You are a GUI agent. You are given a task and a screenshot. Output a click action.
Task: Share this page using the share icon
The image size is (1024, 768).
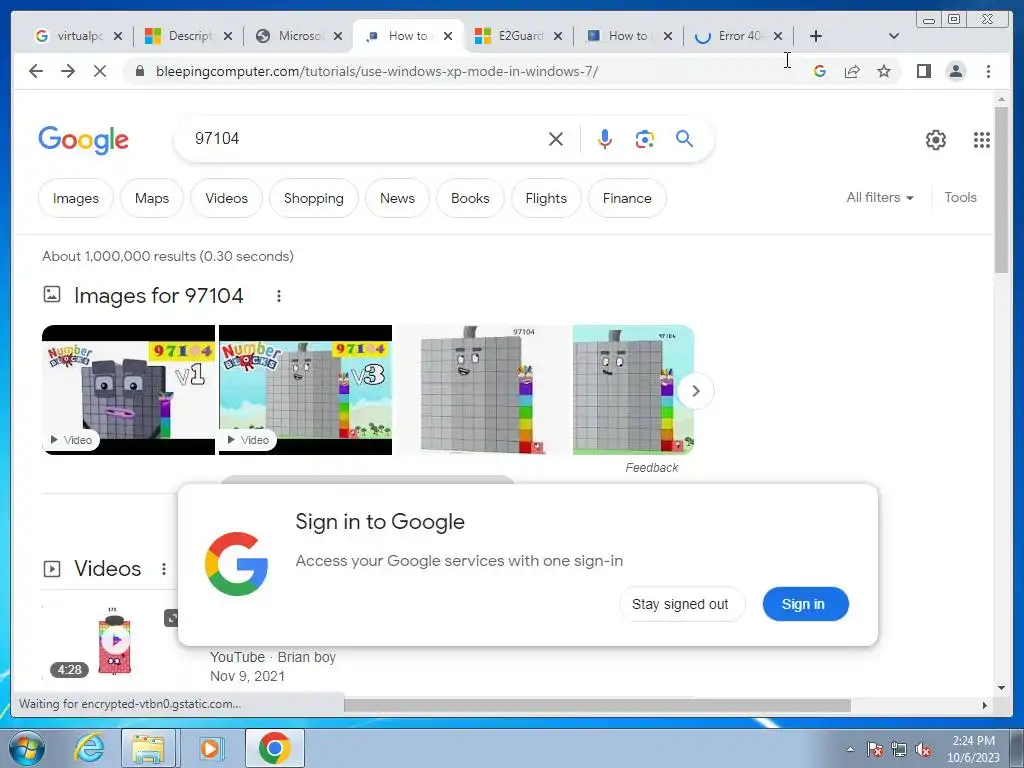click(852, 71)
